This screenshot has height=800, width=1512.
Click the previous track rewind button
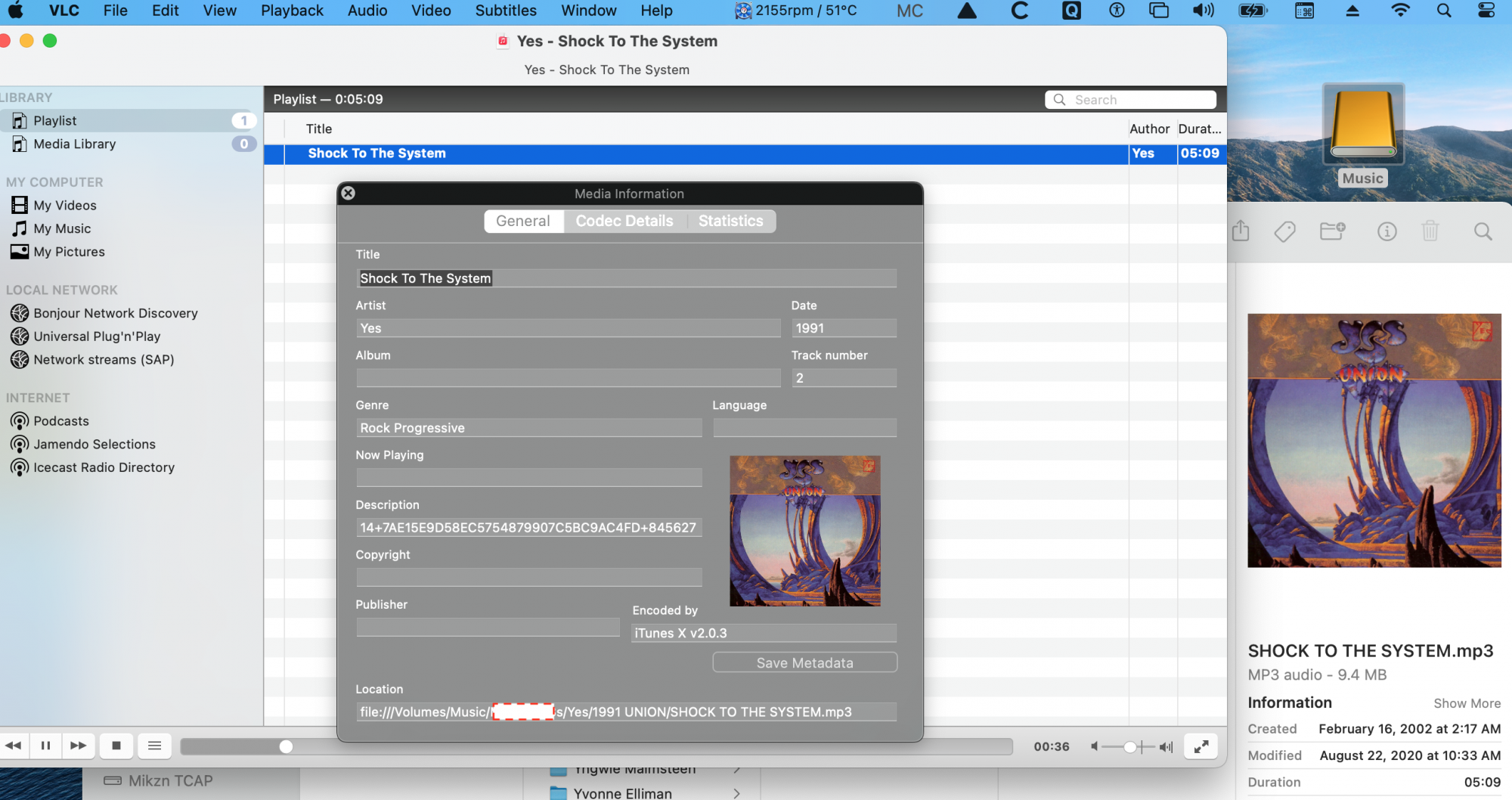coord(14,746)
